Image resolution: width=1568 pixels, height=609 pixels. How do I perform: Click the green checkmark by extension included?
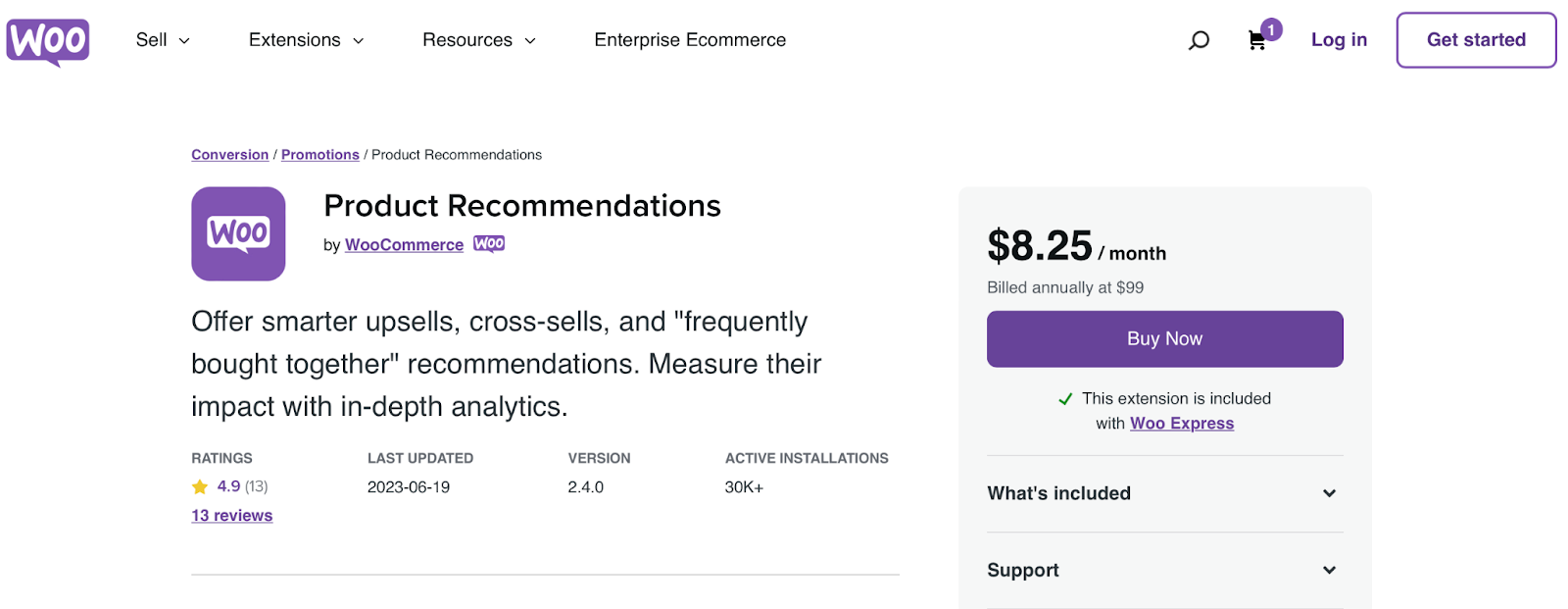[x=1065, y=399]
